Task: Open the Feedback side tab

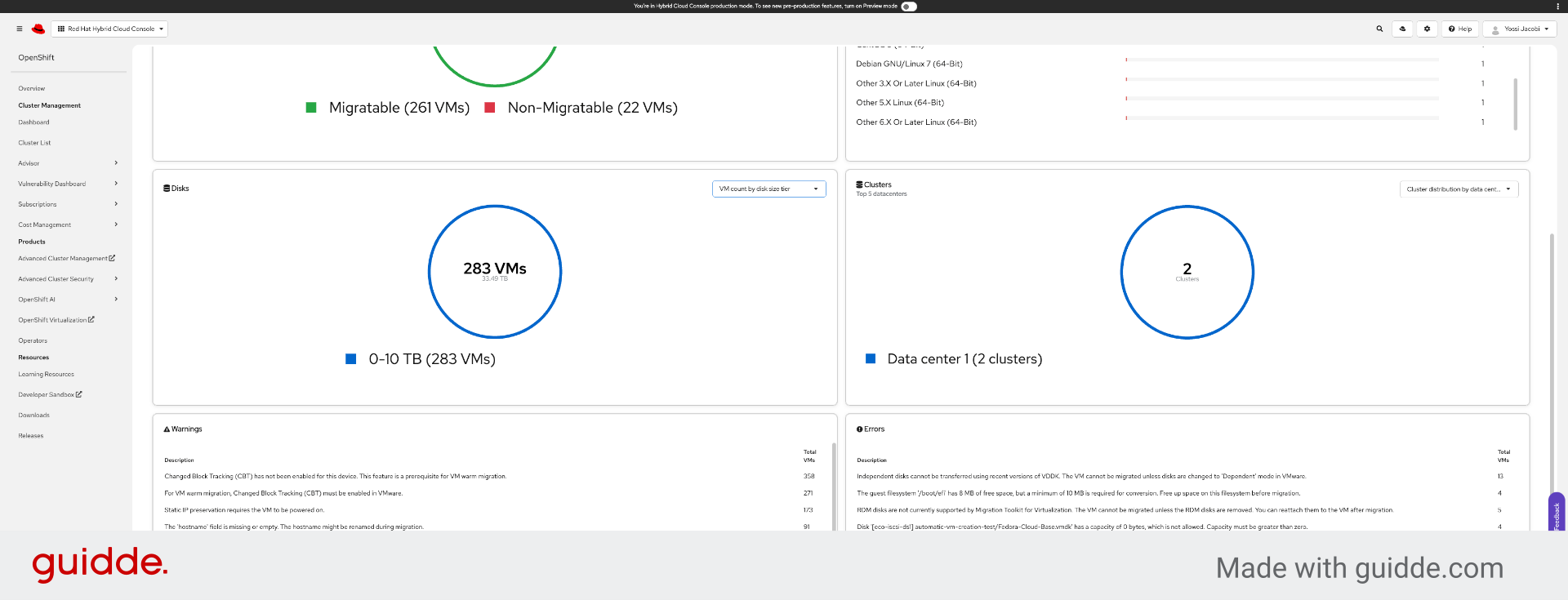Action: click(1557, 513)
